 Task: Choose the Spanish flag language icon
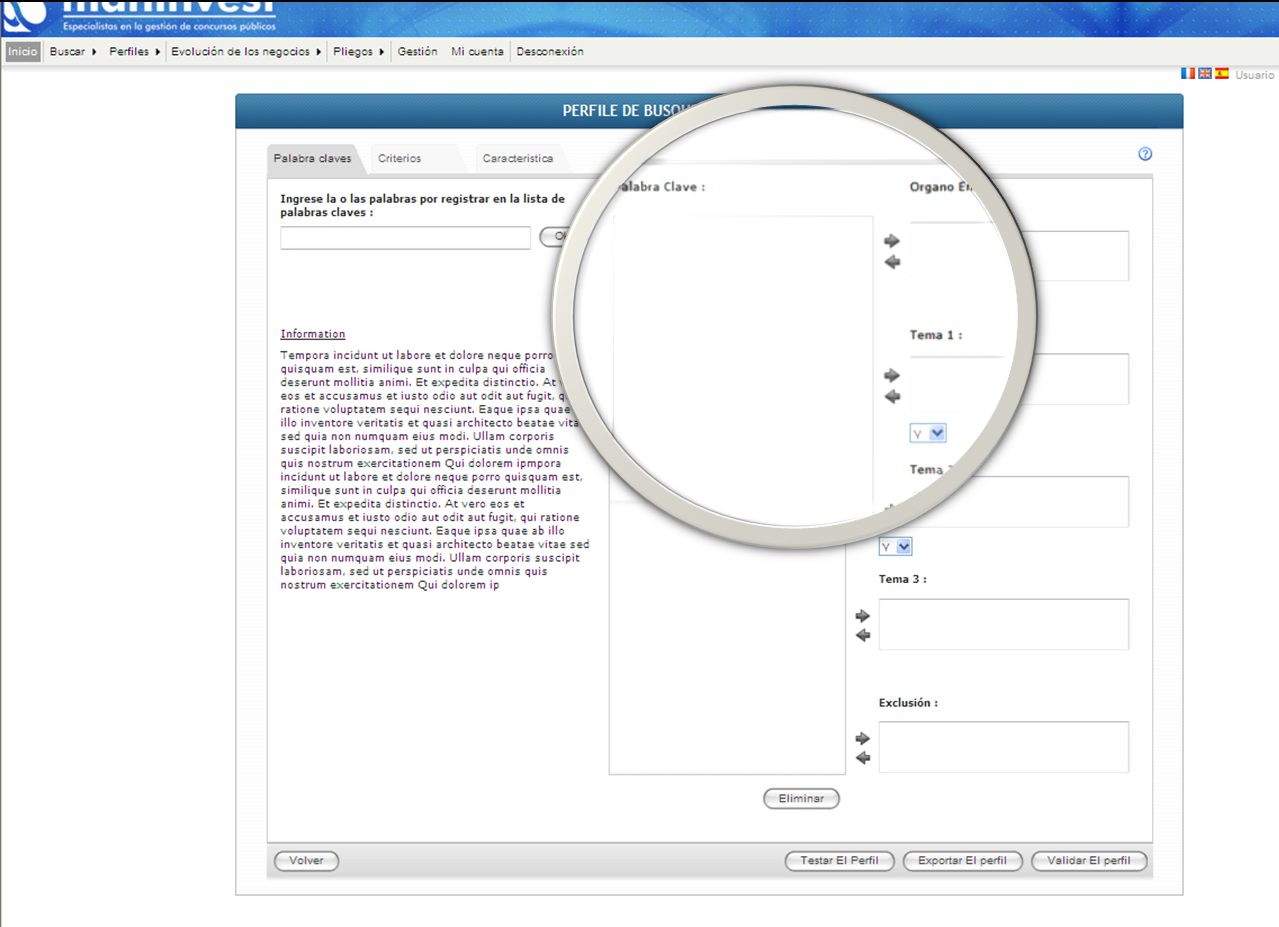(x=1222, y=73)
